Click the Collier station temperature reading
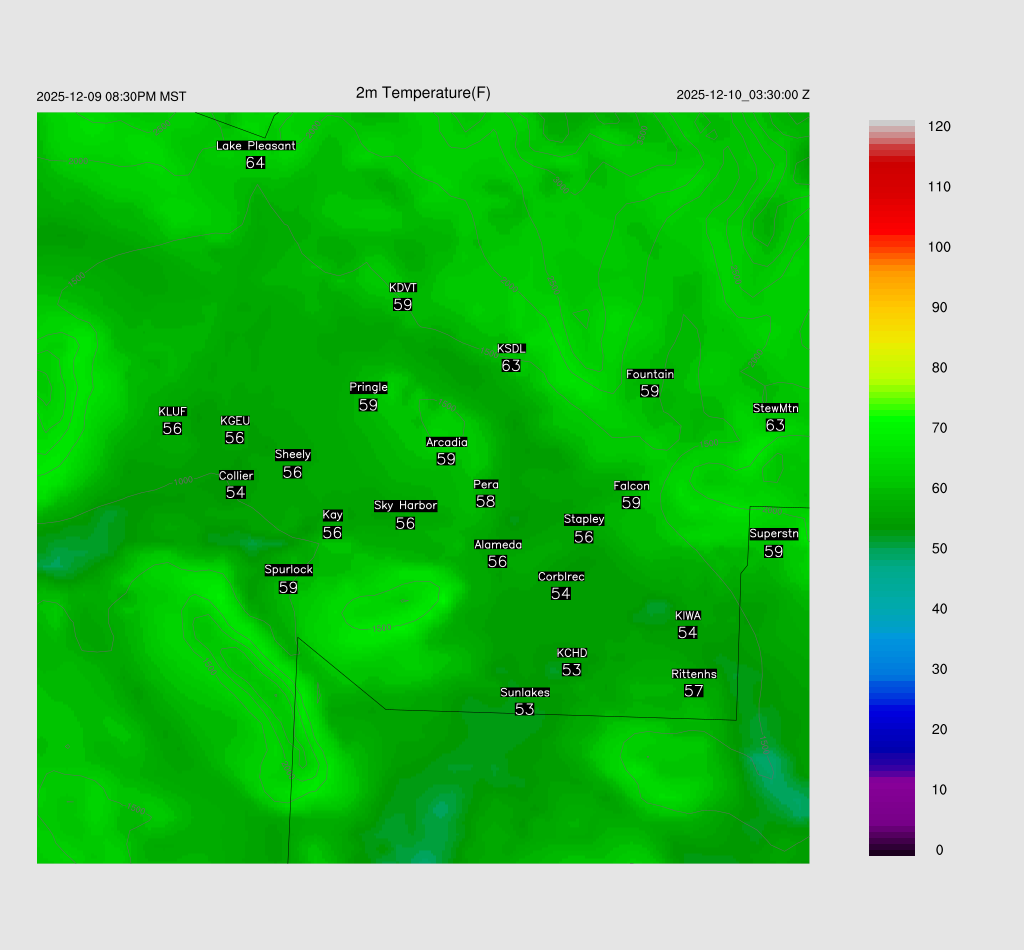The image size is (1024, 950). pyautogui.click(x=236, y=492)
